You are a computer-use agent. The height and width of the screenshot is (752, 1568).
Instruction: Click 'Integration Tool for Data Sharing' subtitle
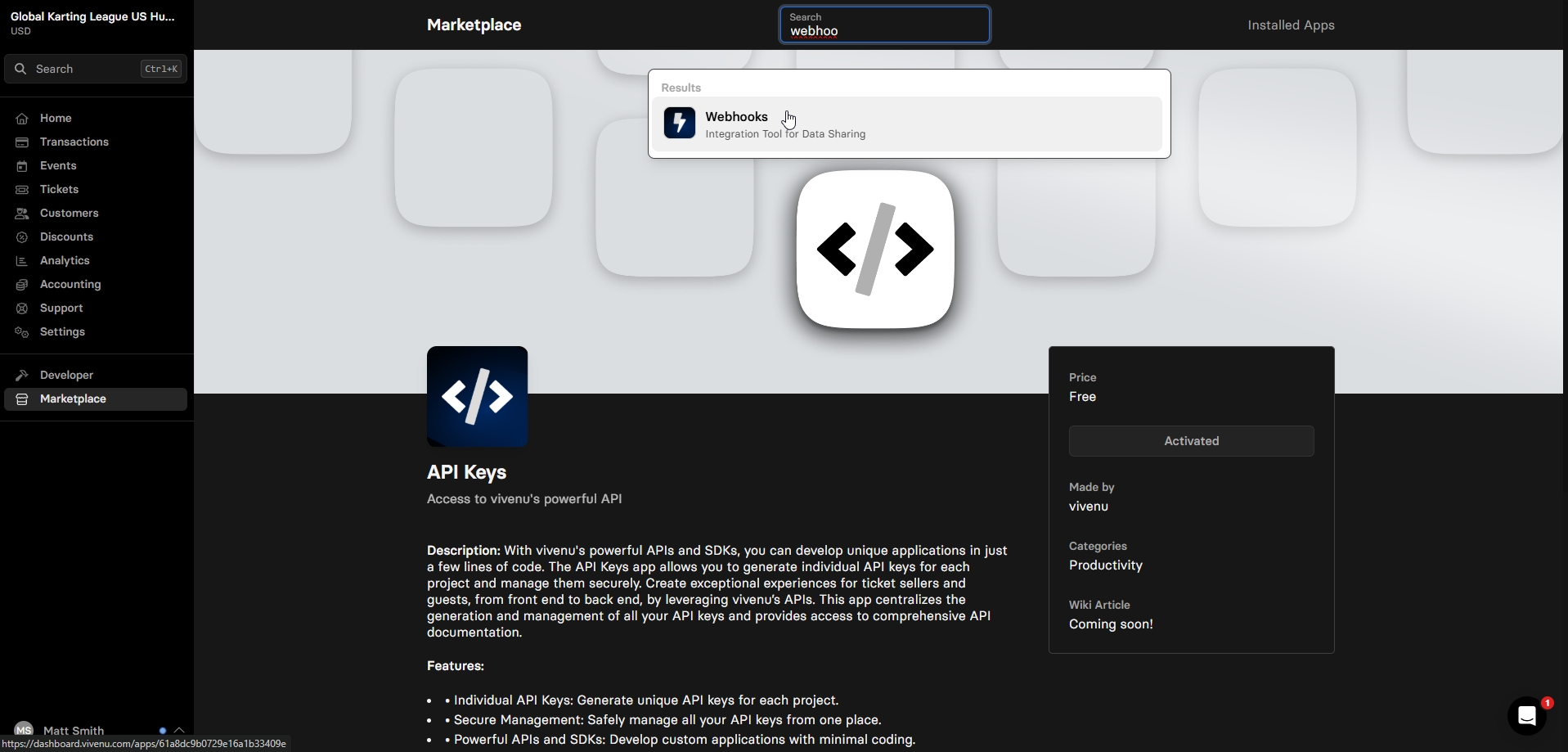[785, 134]
